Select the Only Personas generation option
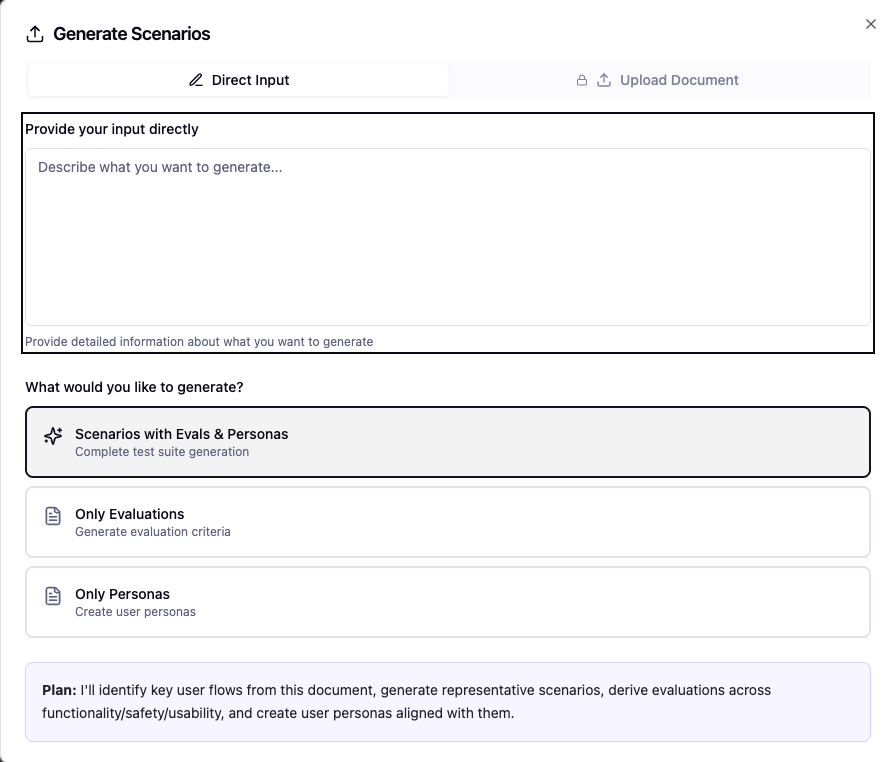This screenshot has width=890, height=762. tap(448, 601)
